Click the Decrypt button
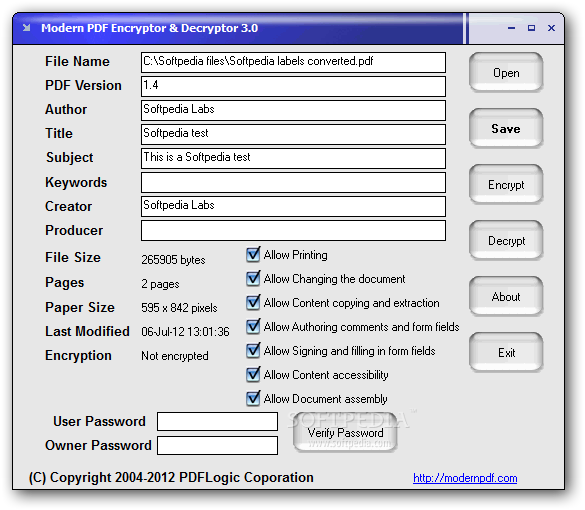The height and width of the screenshot is (510, 585). point(506,240)
